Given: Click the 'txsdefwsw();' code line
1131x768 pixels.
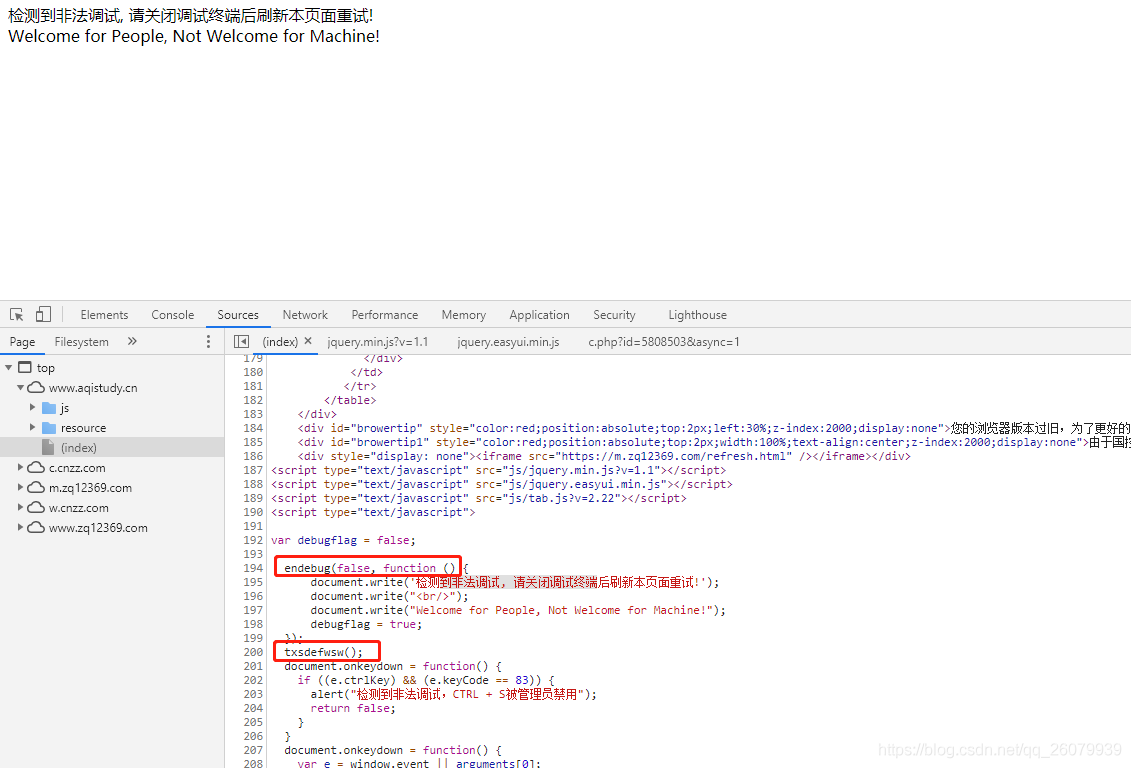Looking at the screenshot, I should tap(323, 652).
